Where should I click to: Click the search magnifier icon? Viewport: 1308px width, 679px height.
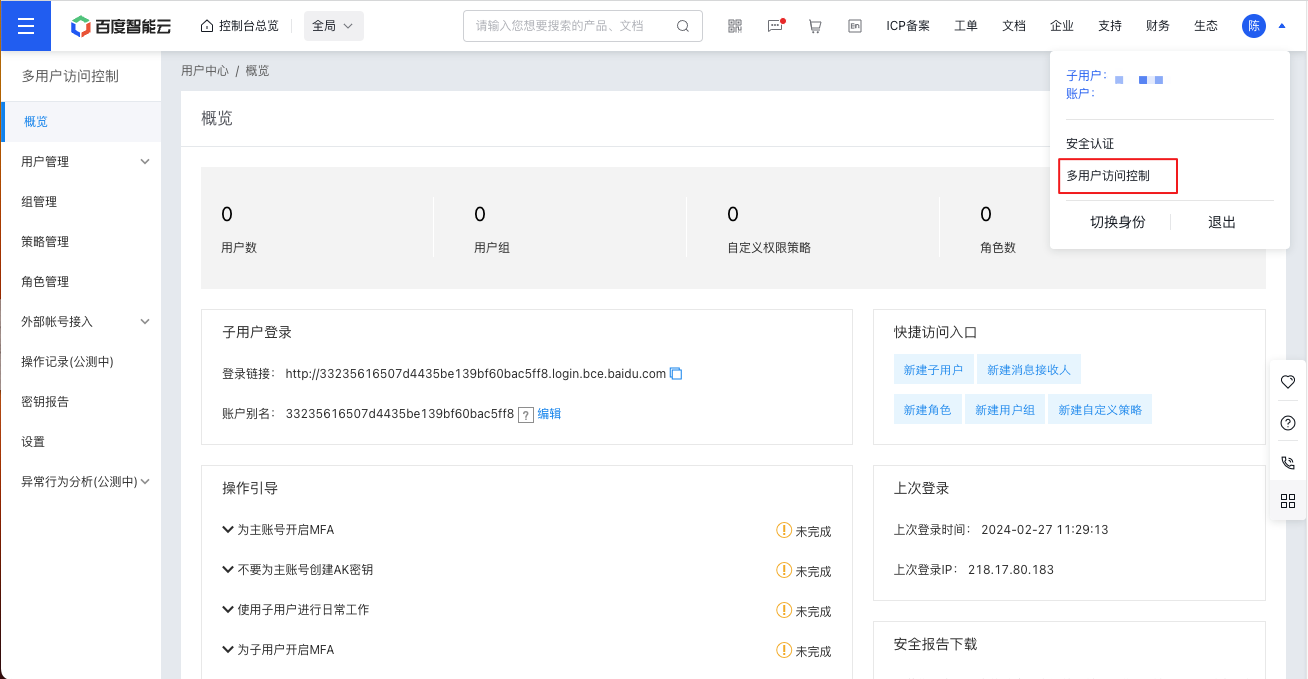tap(683, 26)
